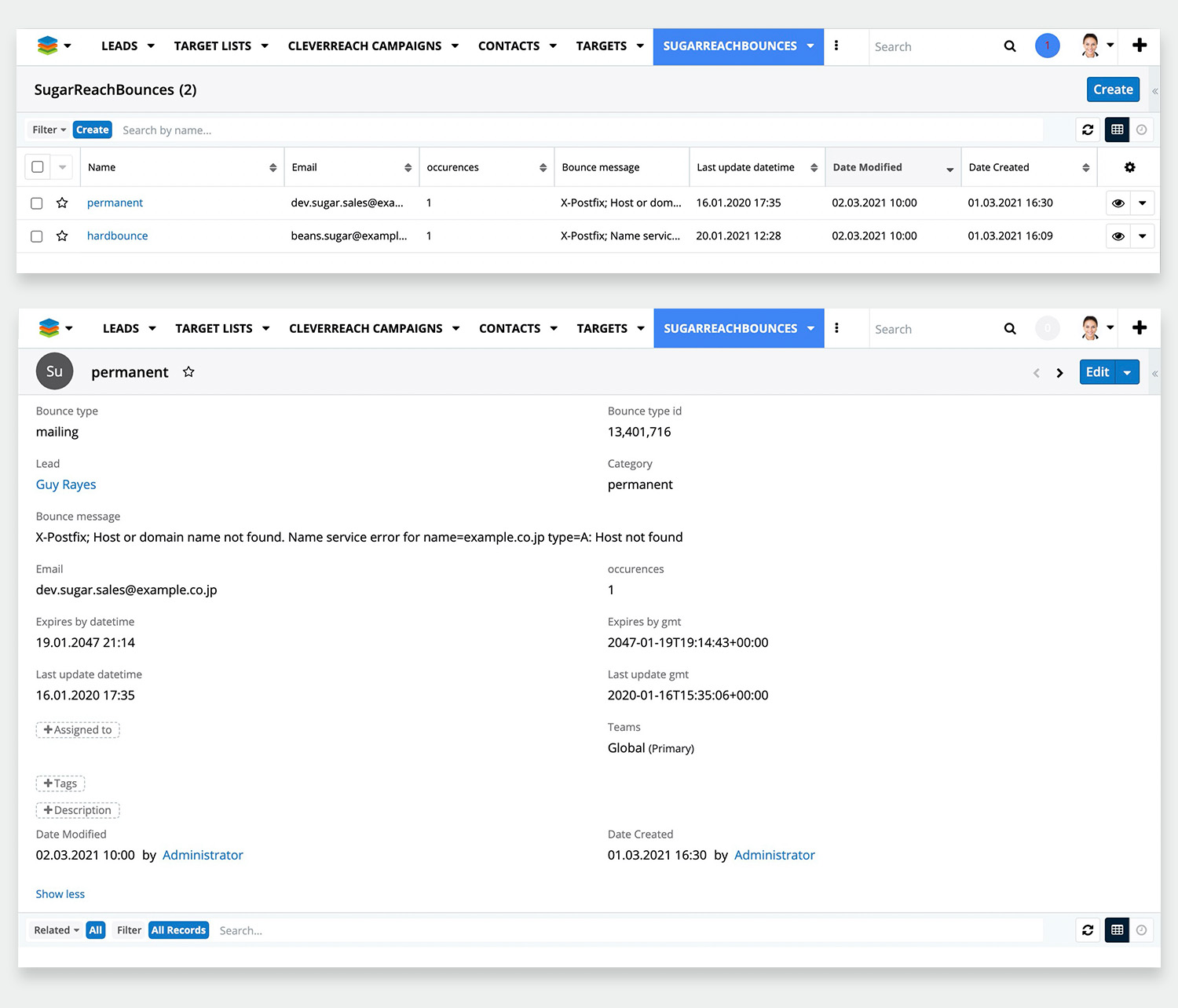Check the permanent row checkbox
The image size is (1178, 1008).
37,203
